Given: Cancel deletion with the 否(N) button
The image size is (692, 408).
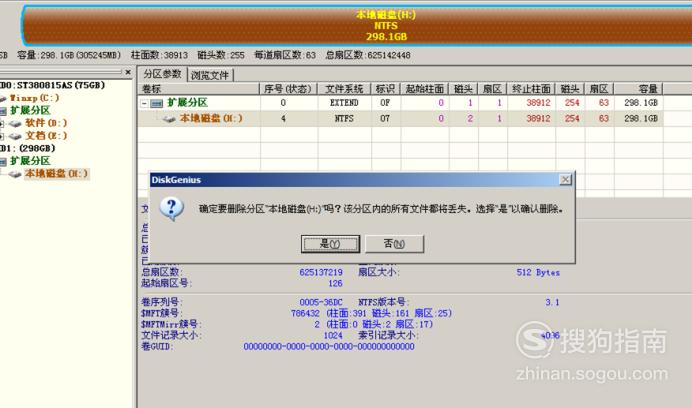Looking at the screenshot, I should pyautogui.click(x=395, y=244).
